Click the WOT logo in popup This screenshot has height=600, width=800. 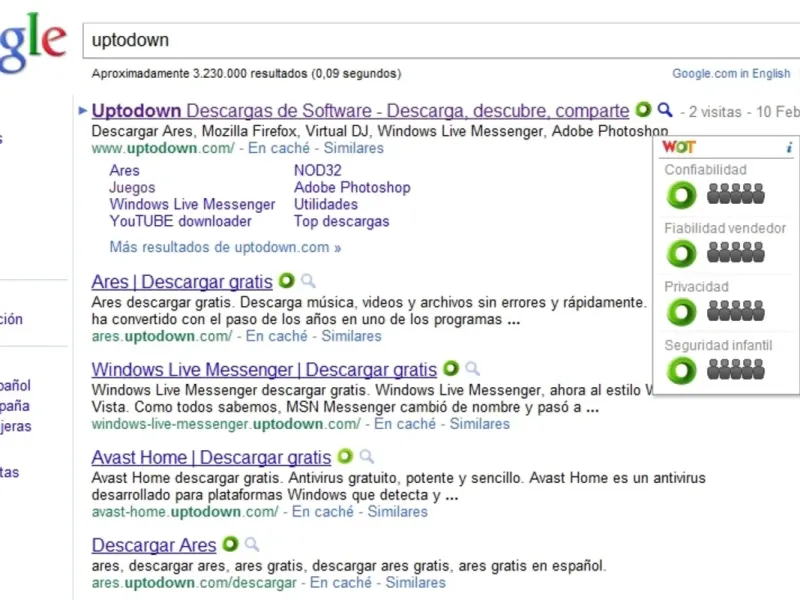coord(679,147)
